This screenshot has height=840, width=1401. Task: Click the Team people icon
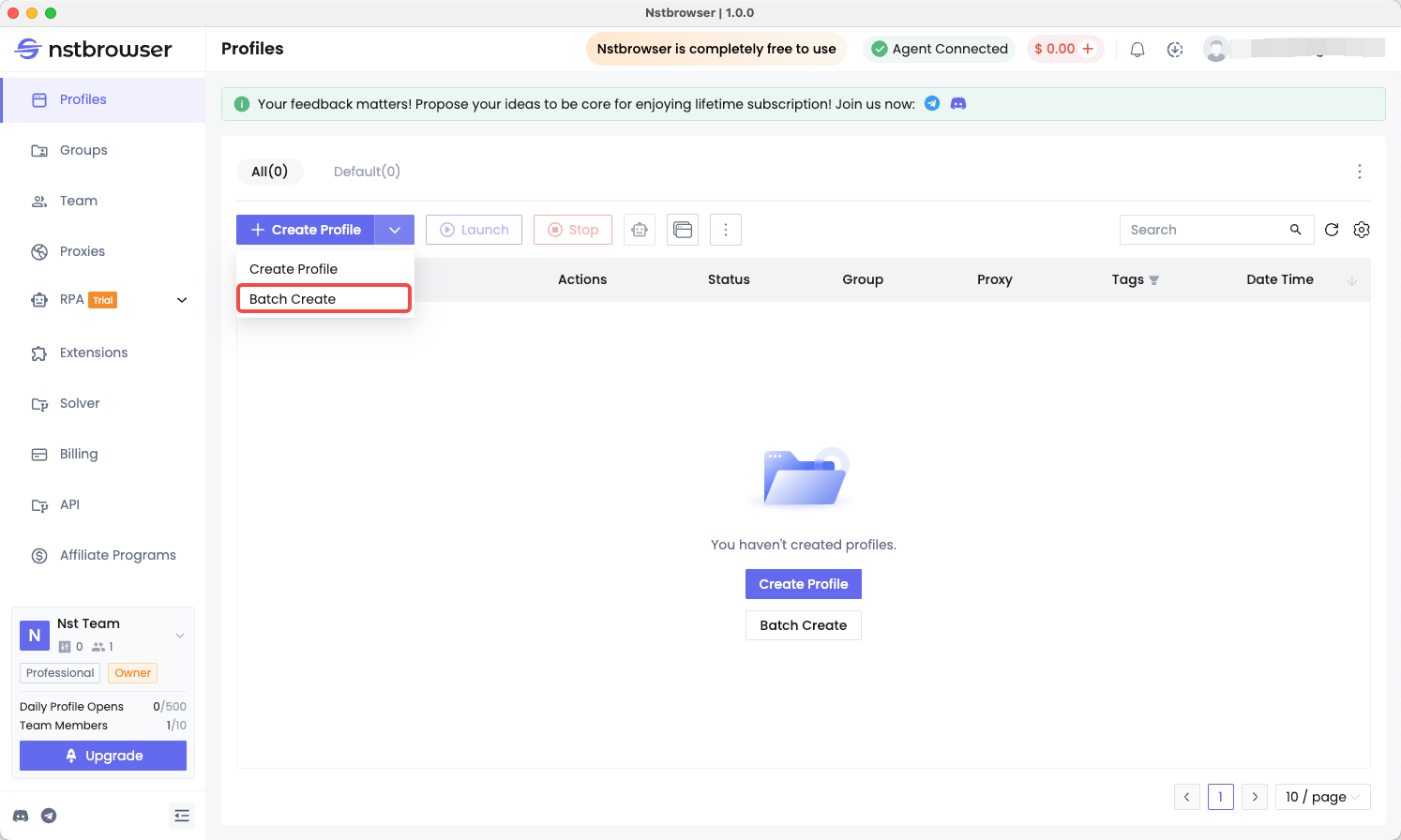(x=39, y=201)
